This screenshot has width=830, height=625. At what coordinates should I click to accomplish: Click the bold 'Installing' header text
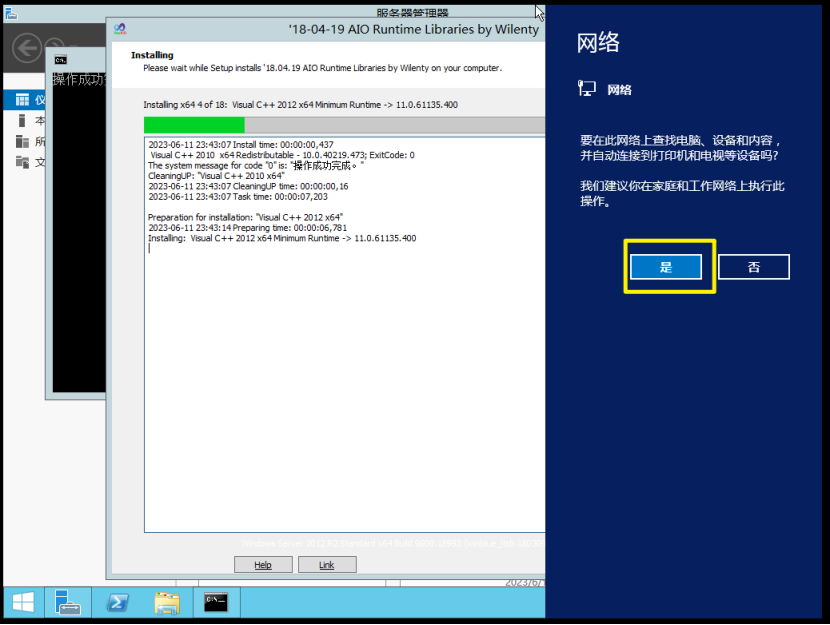(x=152, y=55)
